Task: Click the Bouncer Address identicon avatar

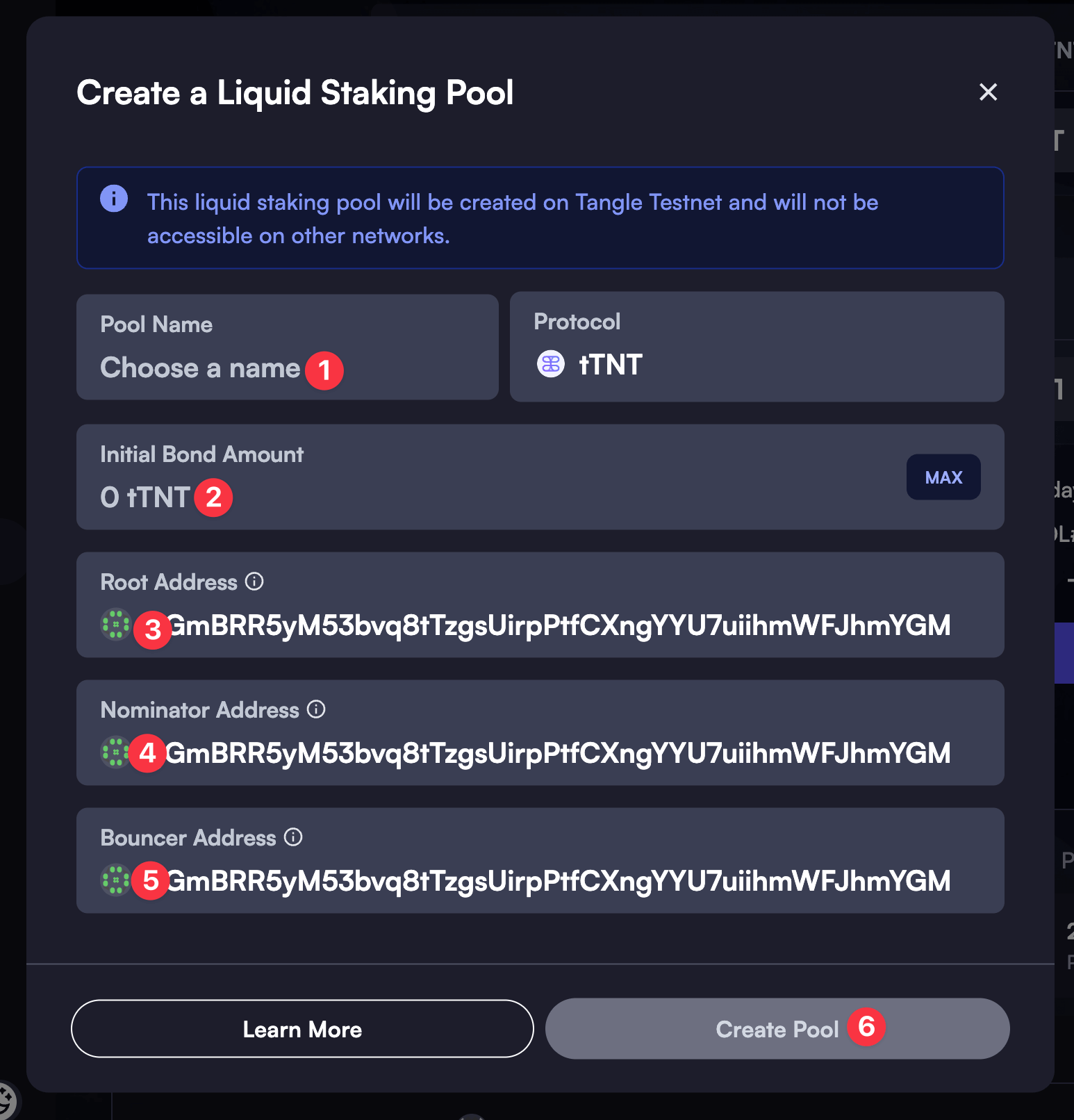Action: (x=115, y=881)
